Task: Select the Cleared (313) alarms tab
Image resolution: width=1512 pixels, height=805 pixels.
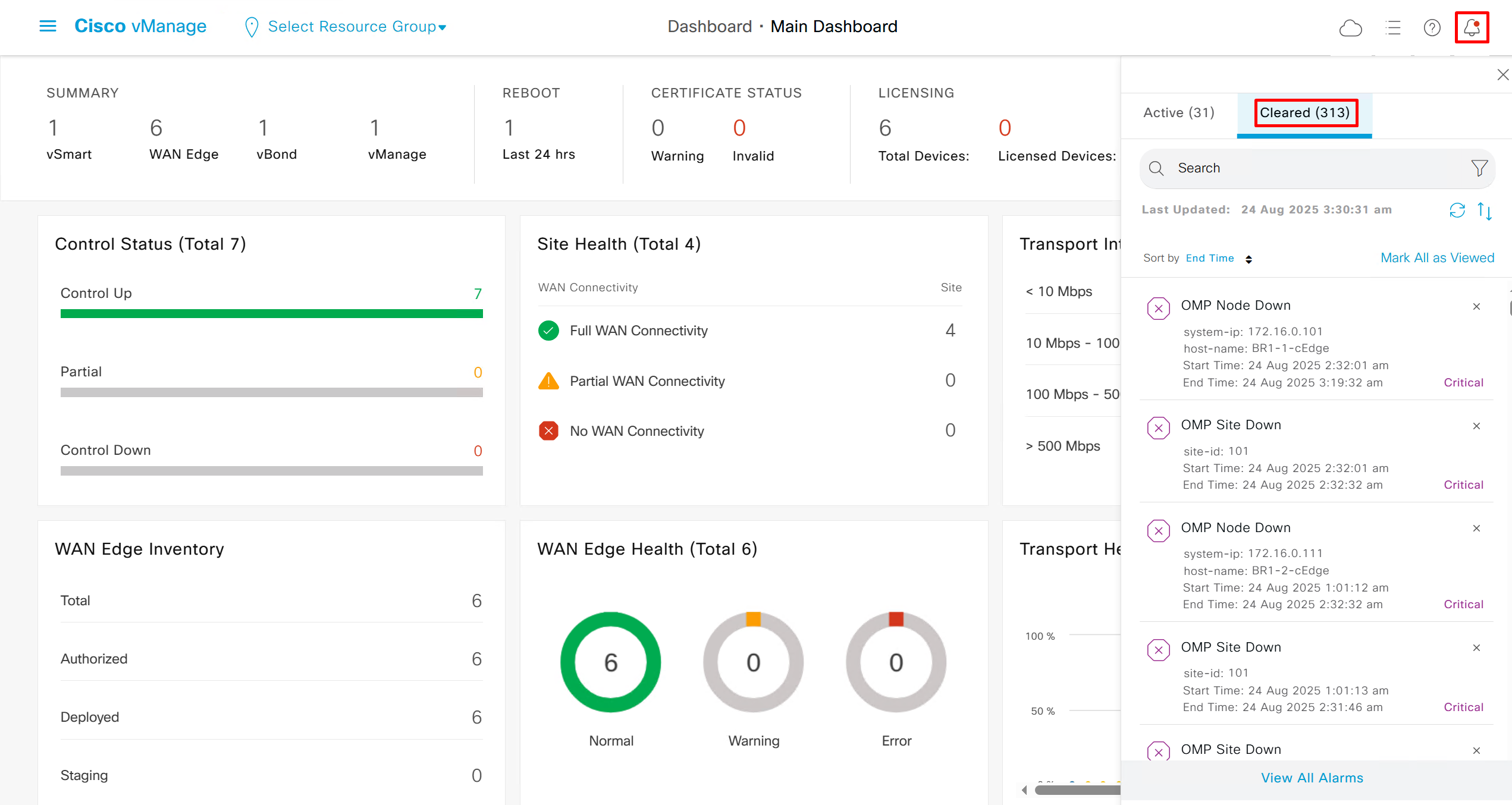Action: click(x=1304, y=113)
